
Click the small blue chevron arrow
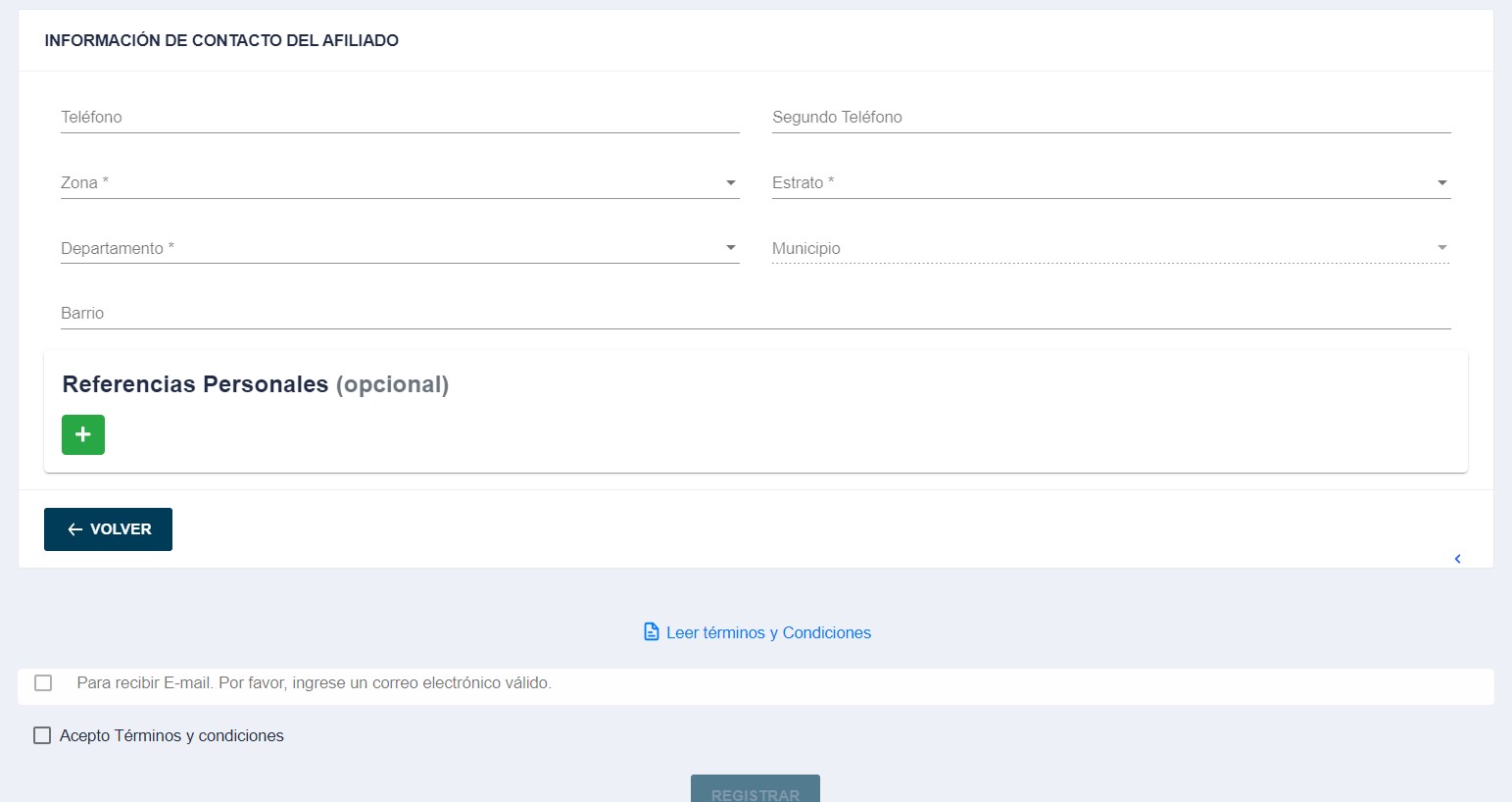[x=1458, y=559]
